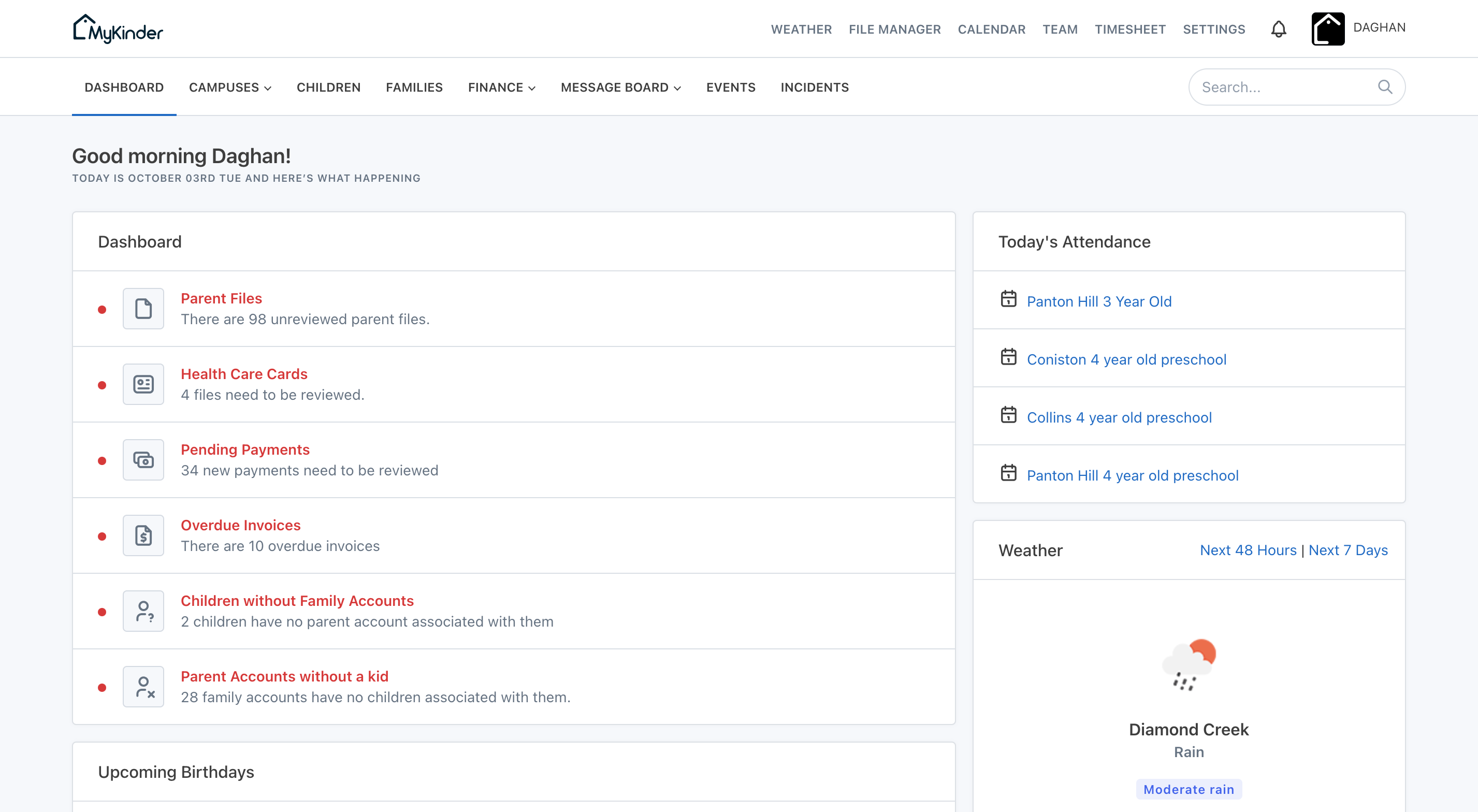The height and width of the screenshot is (812, 1478).
Task: Open Collins 4 year old preschool attendance
Action: point(1119,417)
